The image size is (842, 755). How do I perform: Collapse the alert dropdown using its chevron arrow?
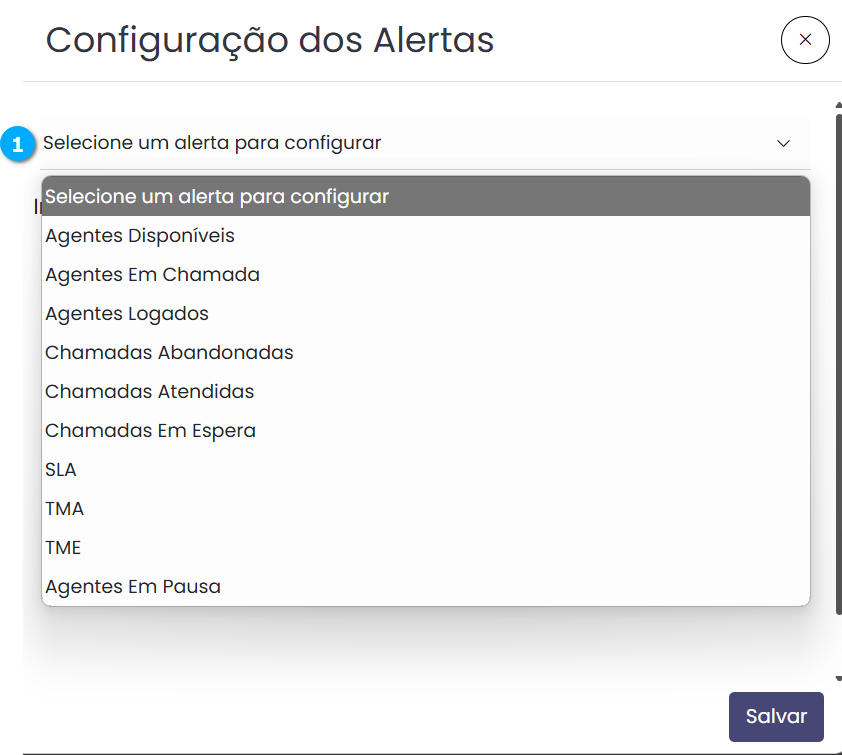click(x=783, y=143)
